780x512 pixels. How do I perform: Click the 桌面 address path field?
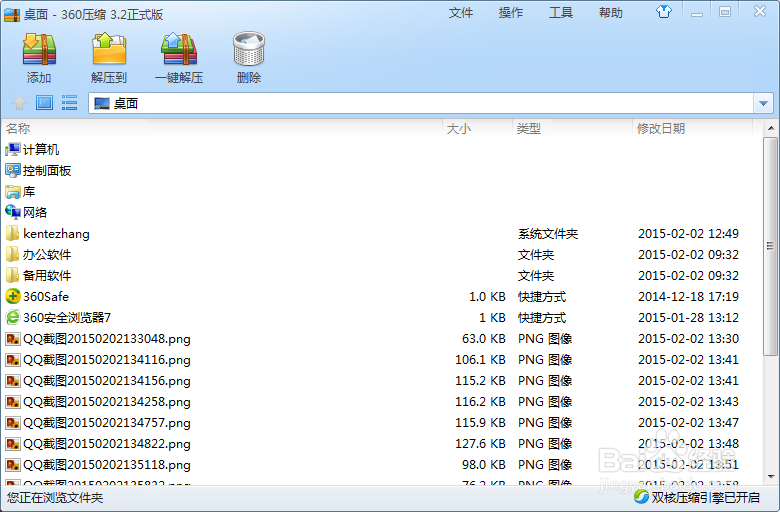coord(421,103)
